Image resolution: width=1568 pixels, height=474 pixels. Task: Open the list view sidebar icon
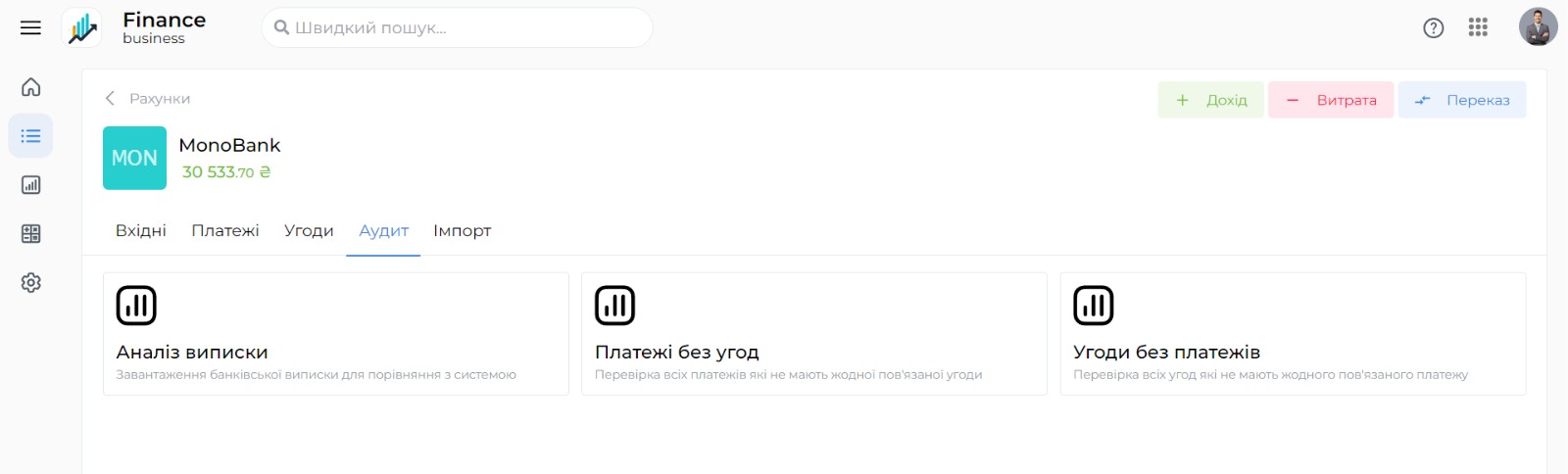(x=30, y=136)
